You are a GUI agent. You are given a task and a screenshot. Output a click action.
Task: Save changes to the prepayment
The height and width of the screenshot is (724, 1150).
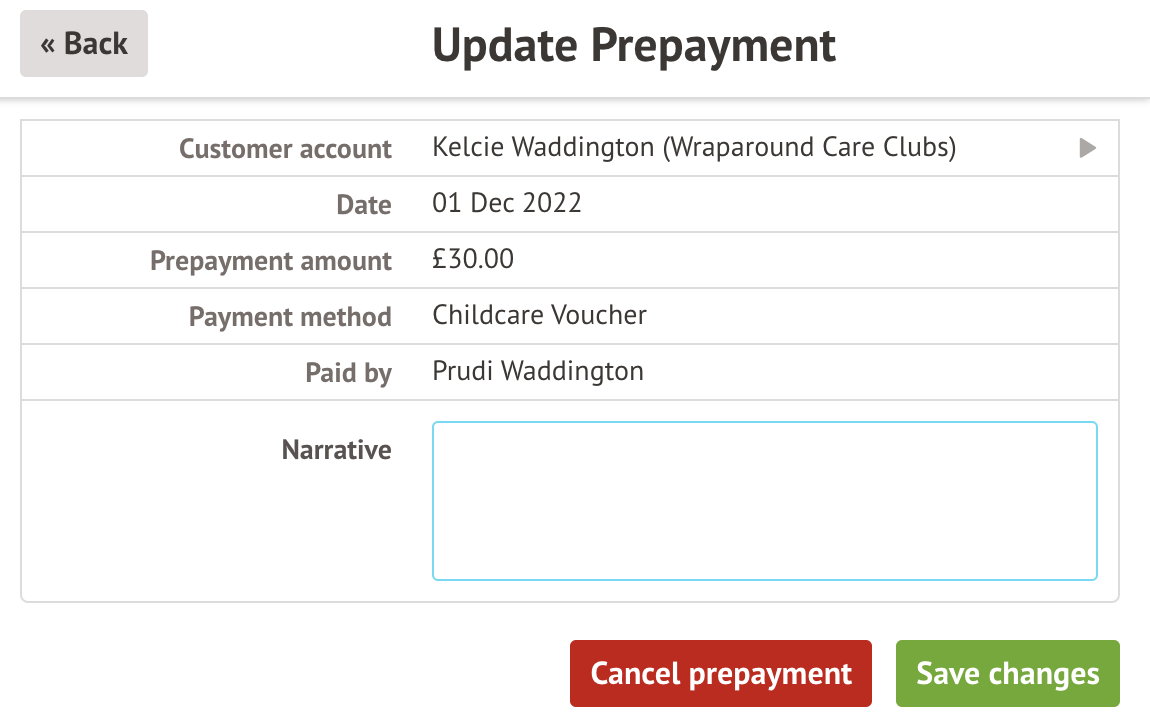(1007, 673)
